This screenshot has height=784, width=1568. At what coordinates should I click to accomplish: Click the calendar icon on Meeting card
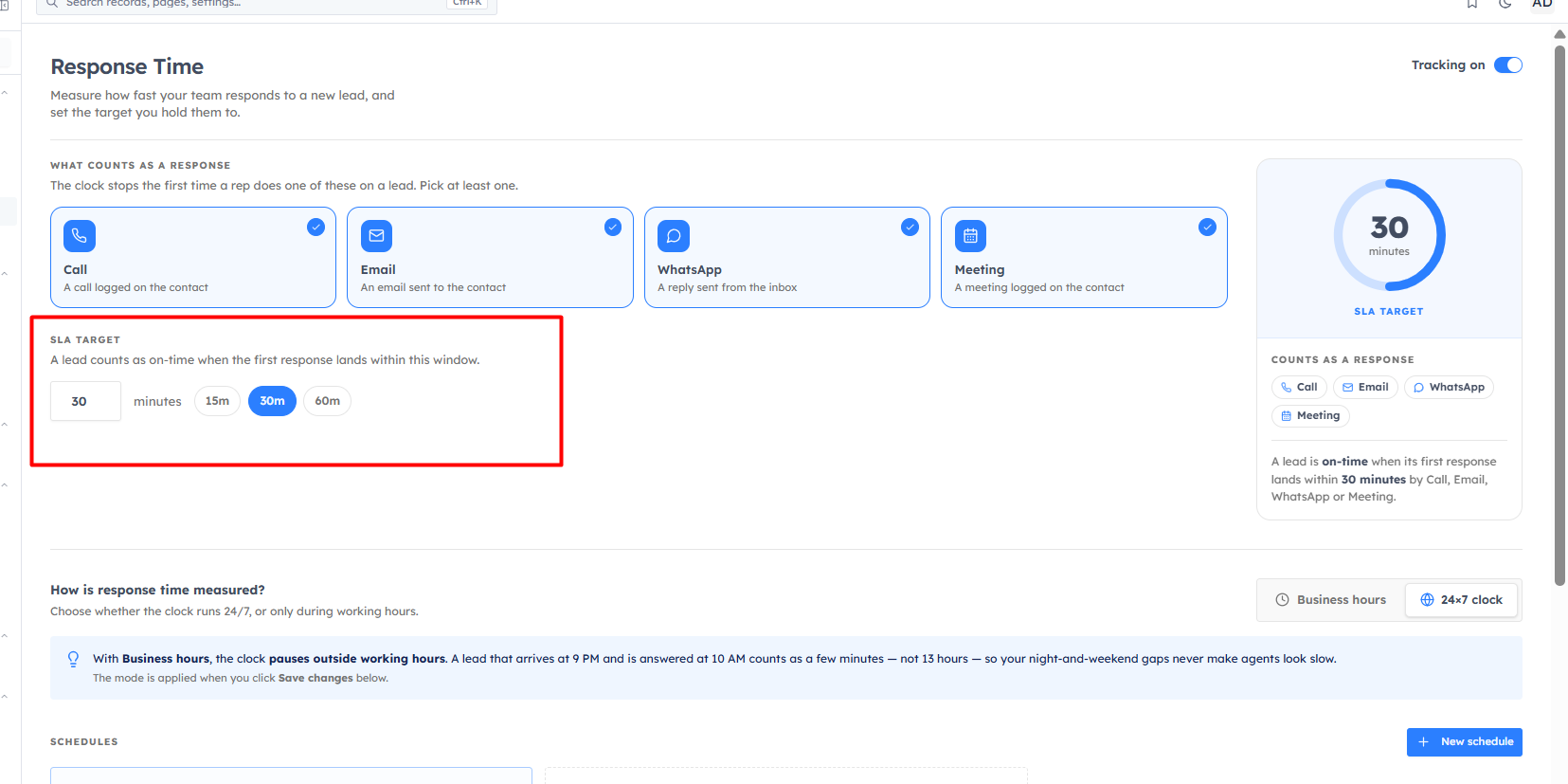click(970, 235)
